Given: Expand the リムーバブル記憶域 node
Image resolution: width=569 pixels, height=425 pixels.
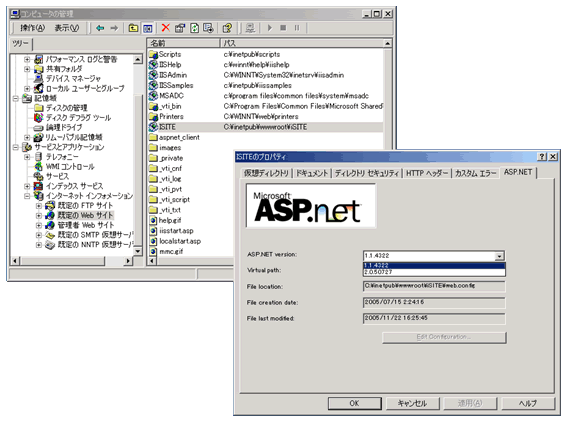Looking at the screenshot, I should [x=27, y=137].
